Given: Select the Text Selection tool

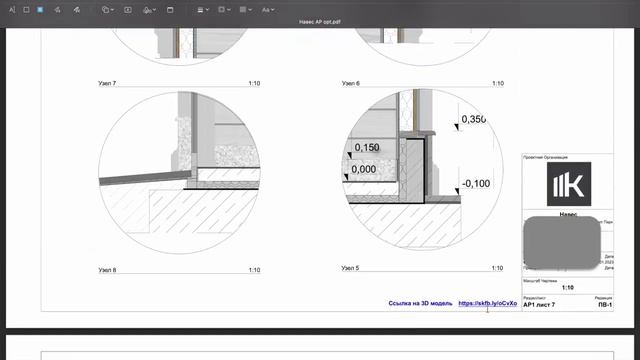Looking at the screenshot, I should (12, 10).
